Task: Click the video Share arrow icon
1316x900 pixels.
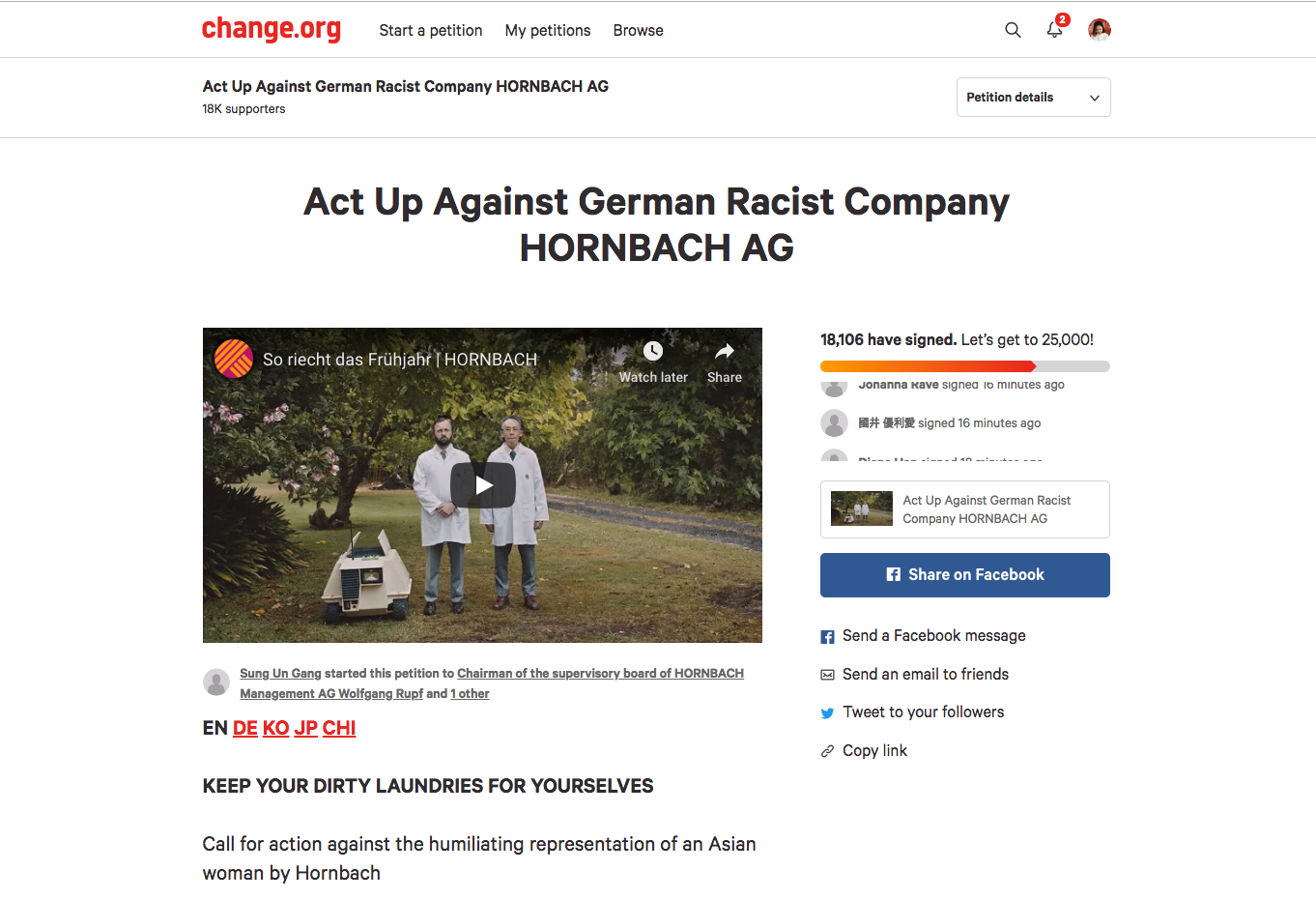Action: [x=725, y=351]
